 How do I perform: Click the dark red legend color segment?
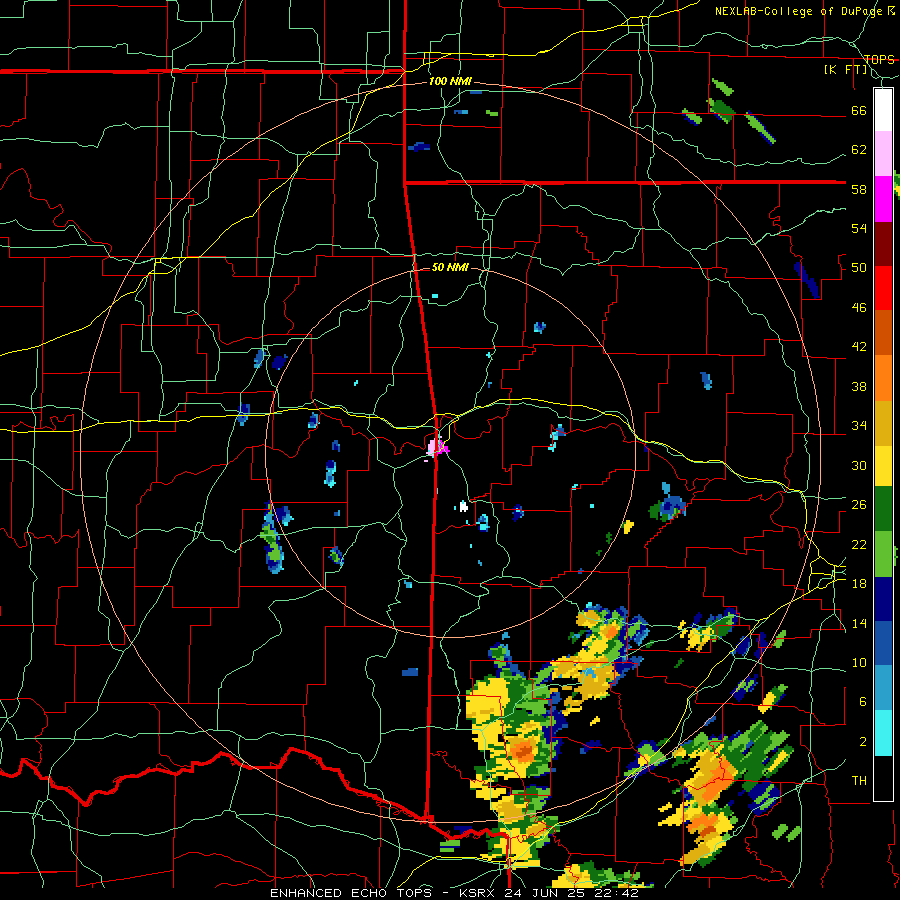pyautogui.click(x=883, y=244)
